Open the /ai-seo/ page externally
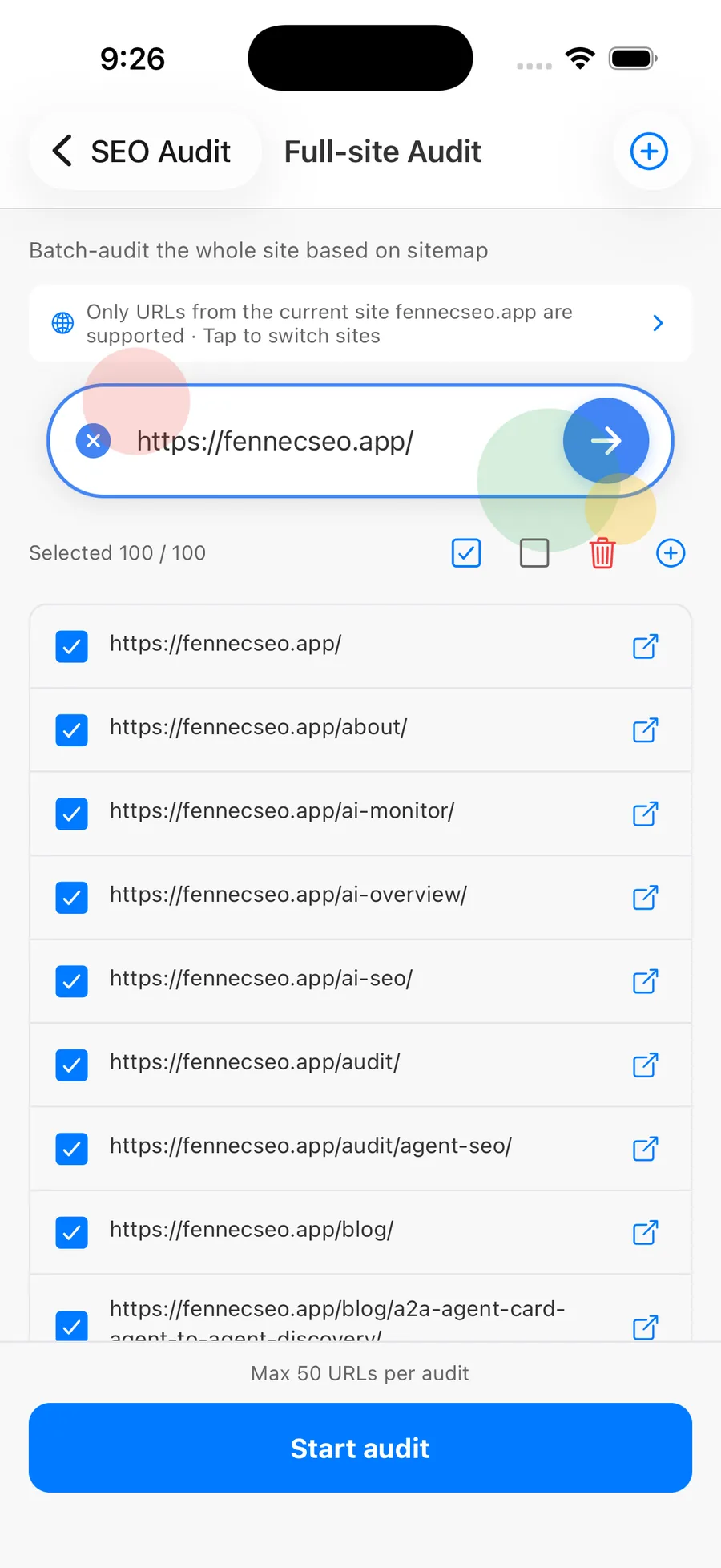 646,981
